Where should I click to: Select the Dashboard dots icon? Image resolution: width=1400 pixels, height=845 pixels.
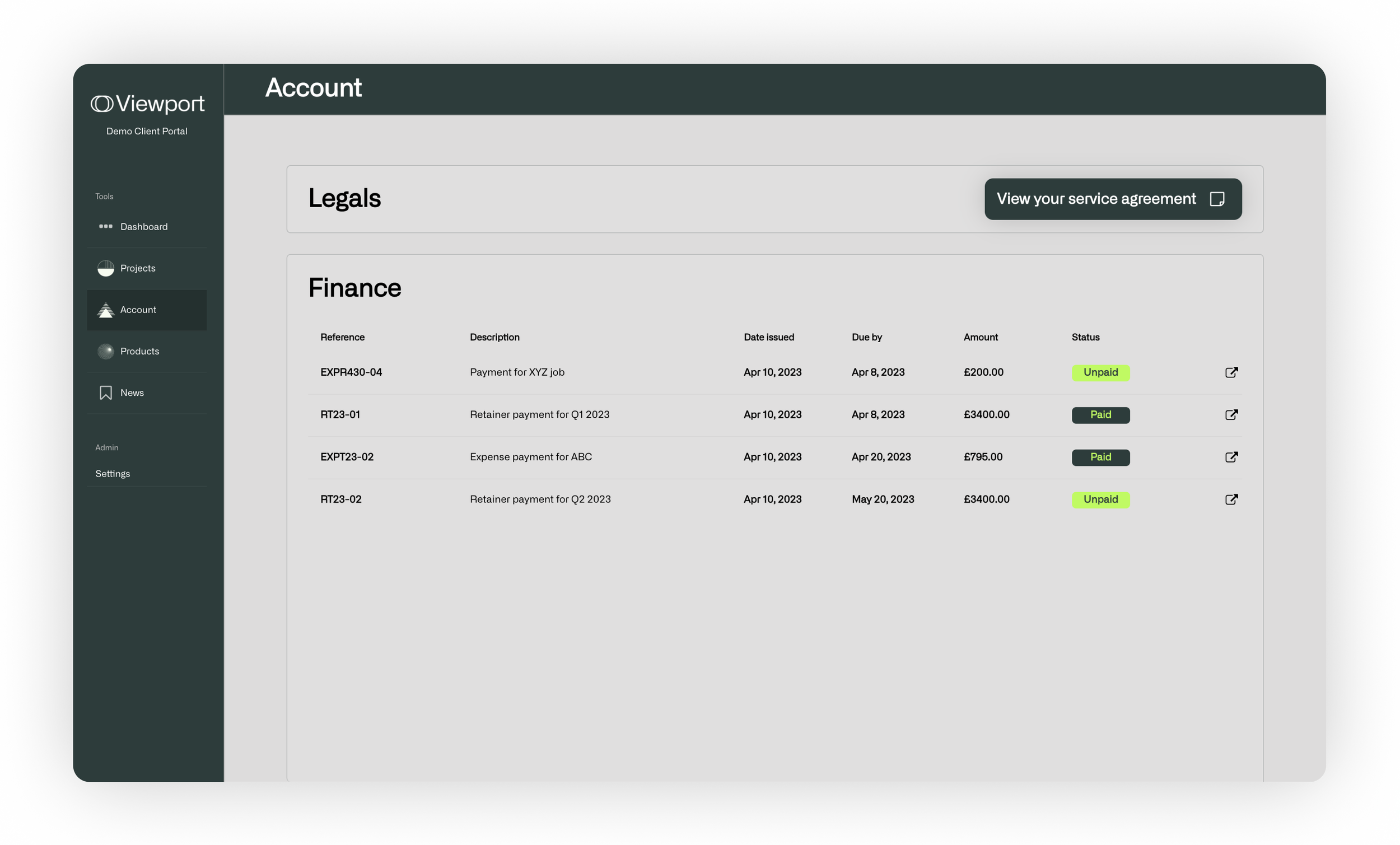[106, 226]
